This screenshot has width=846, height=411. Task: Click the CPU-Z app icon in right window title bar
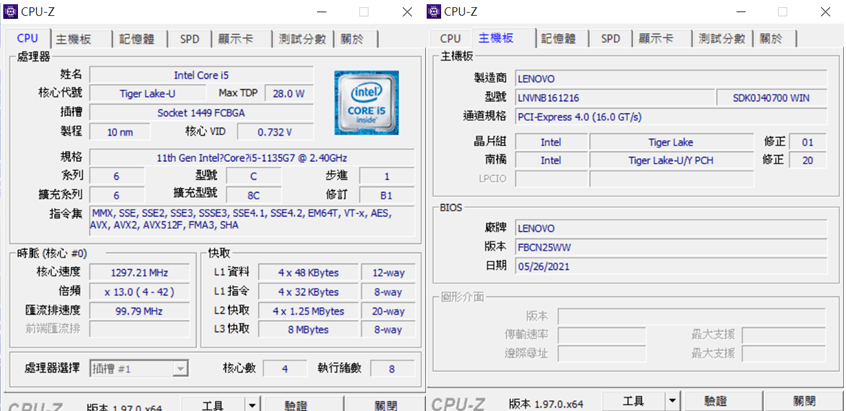click(434, 11)
